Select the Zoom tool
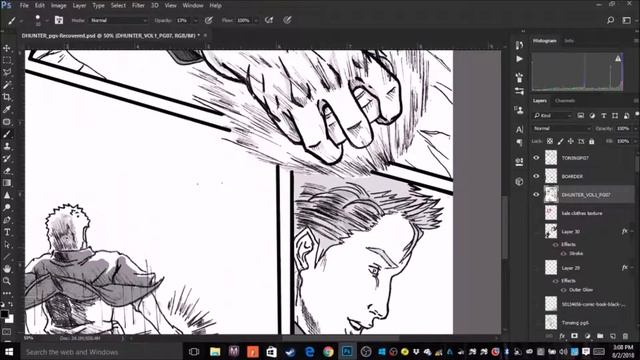The width and height of the screenshot is (640, 360). coord(7,281)
